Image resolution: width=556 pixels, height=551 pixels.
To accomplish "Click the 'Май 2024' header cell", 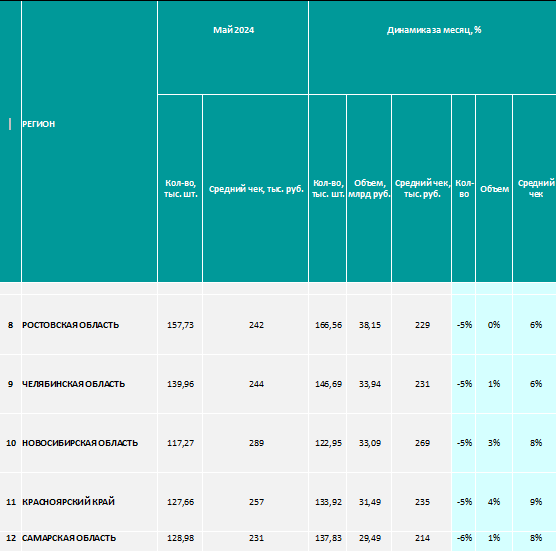I will pos(233,48).
